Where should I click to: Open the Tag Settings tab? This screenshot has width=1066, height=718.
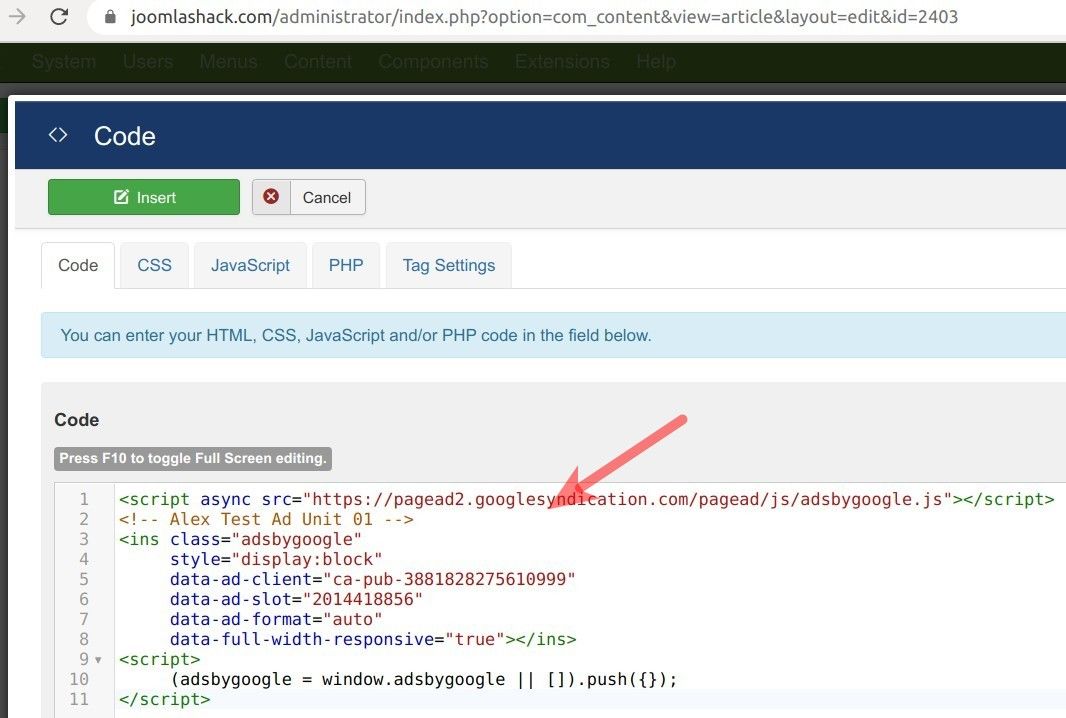coord(449,265)
